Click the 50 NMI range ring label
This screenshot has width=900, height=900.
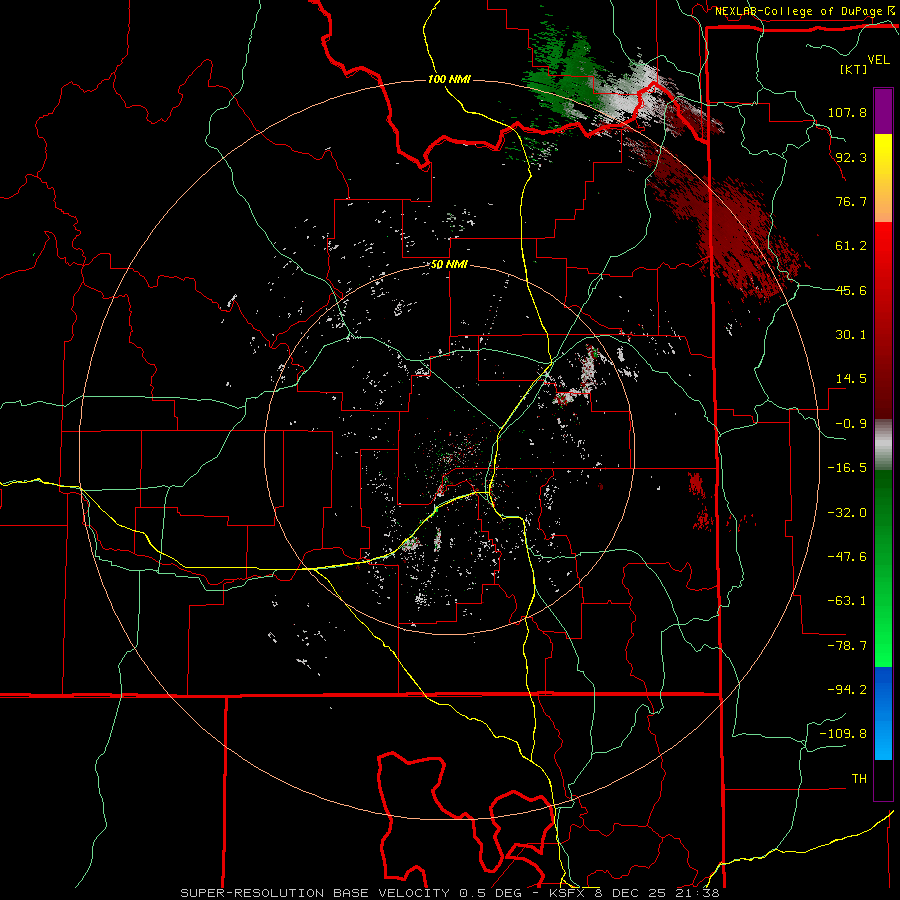[x=449, y=265]
